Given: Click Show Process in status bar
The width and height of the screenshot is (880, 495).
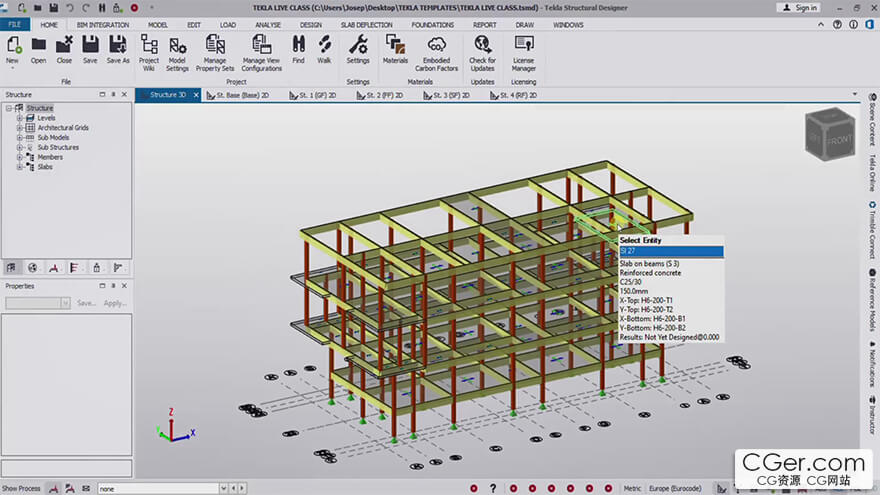Looking at the screenshot, I should 21,488.
